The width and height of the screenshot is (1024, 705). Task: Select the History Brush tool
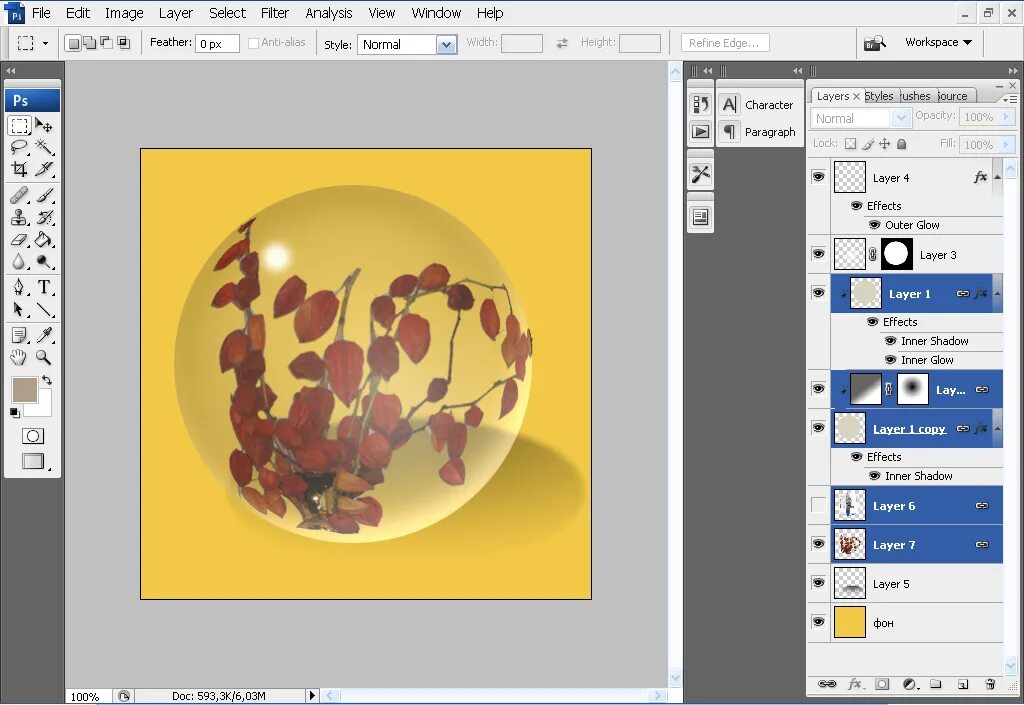[x=44, y=217]
